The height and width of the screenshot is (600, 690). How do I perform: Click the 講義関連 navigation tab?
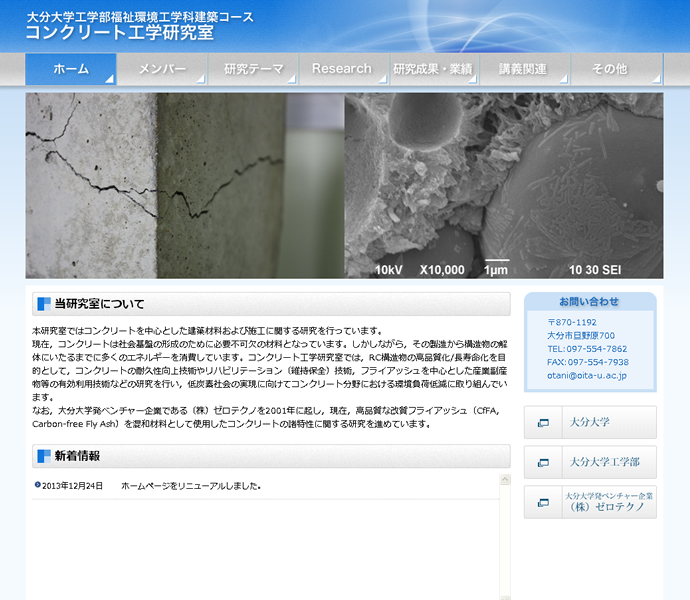coord(525,69)
